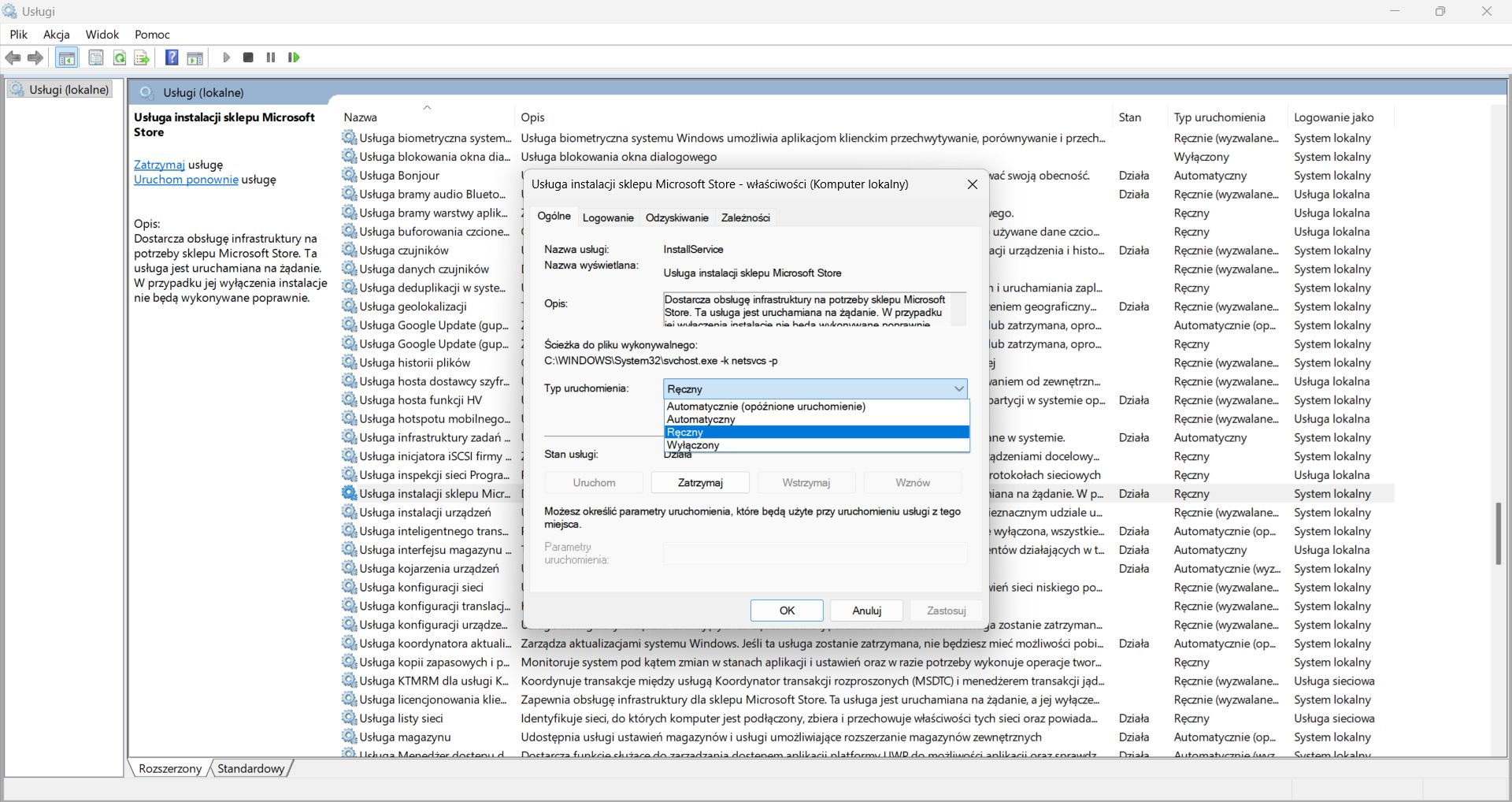The image size is (1512, 802).
Task: Go back using the toolbar back arrow
Action: click(13, 58)
